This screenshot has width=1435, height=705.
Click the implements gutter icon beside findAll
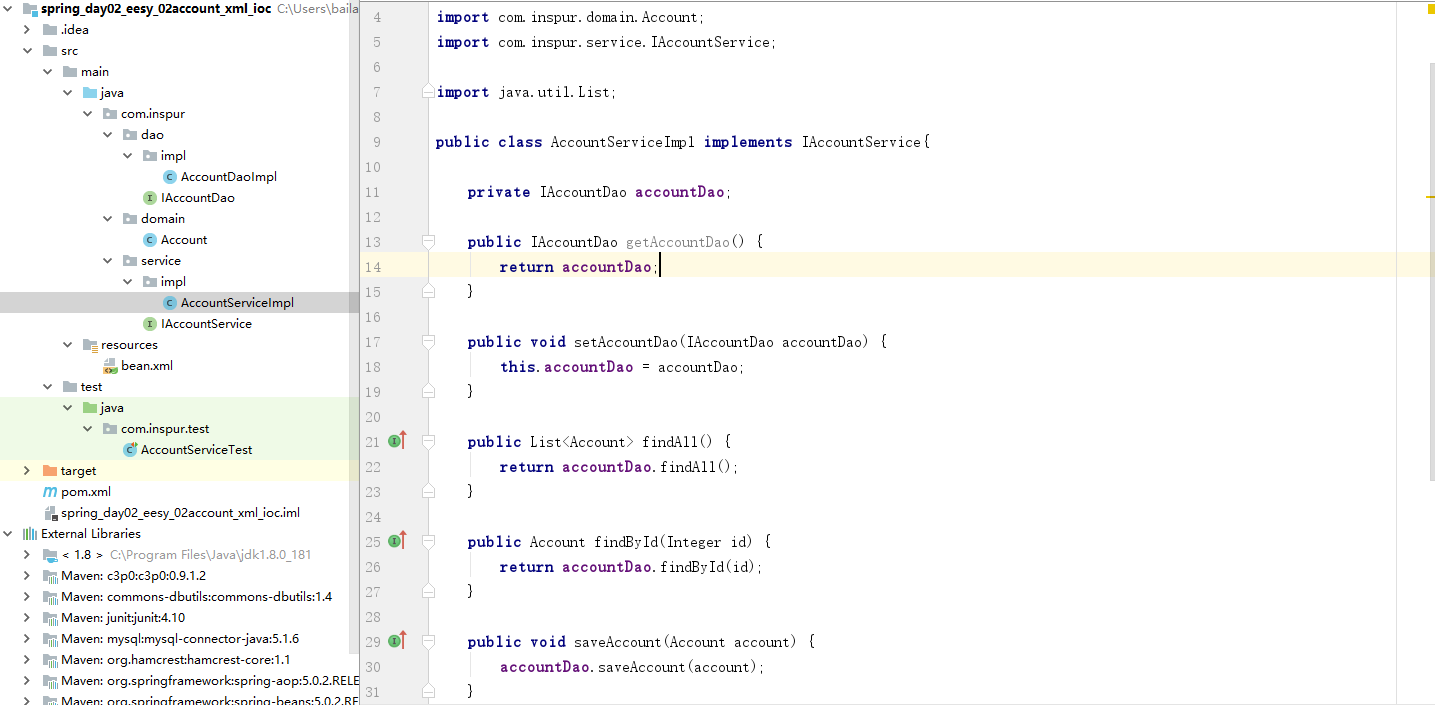pos(396,441)
